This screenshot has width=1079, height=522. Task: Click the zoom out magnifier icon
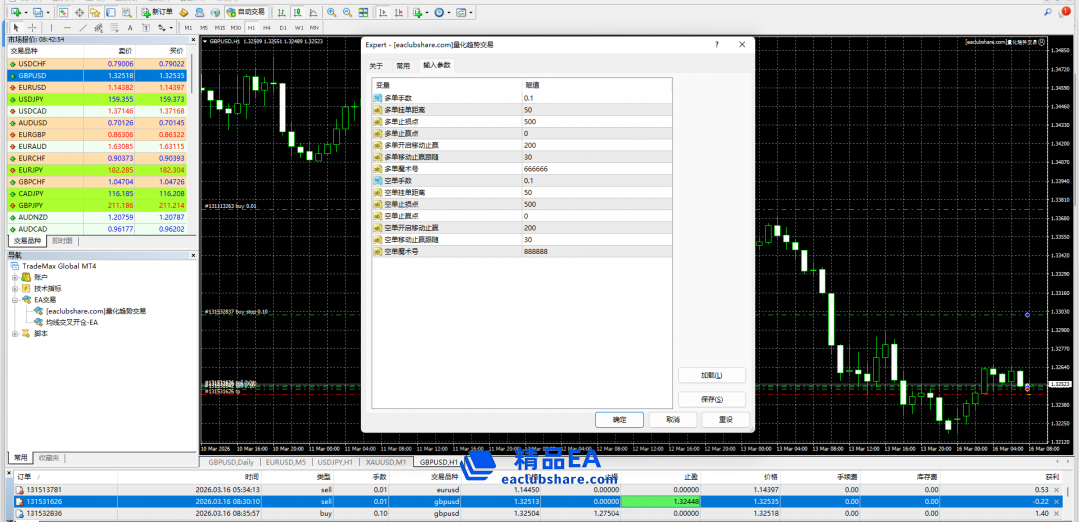point(347,12)
